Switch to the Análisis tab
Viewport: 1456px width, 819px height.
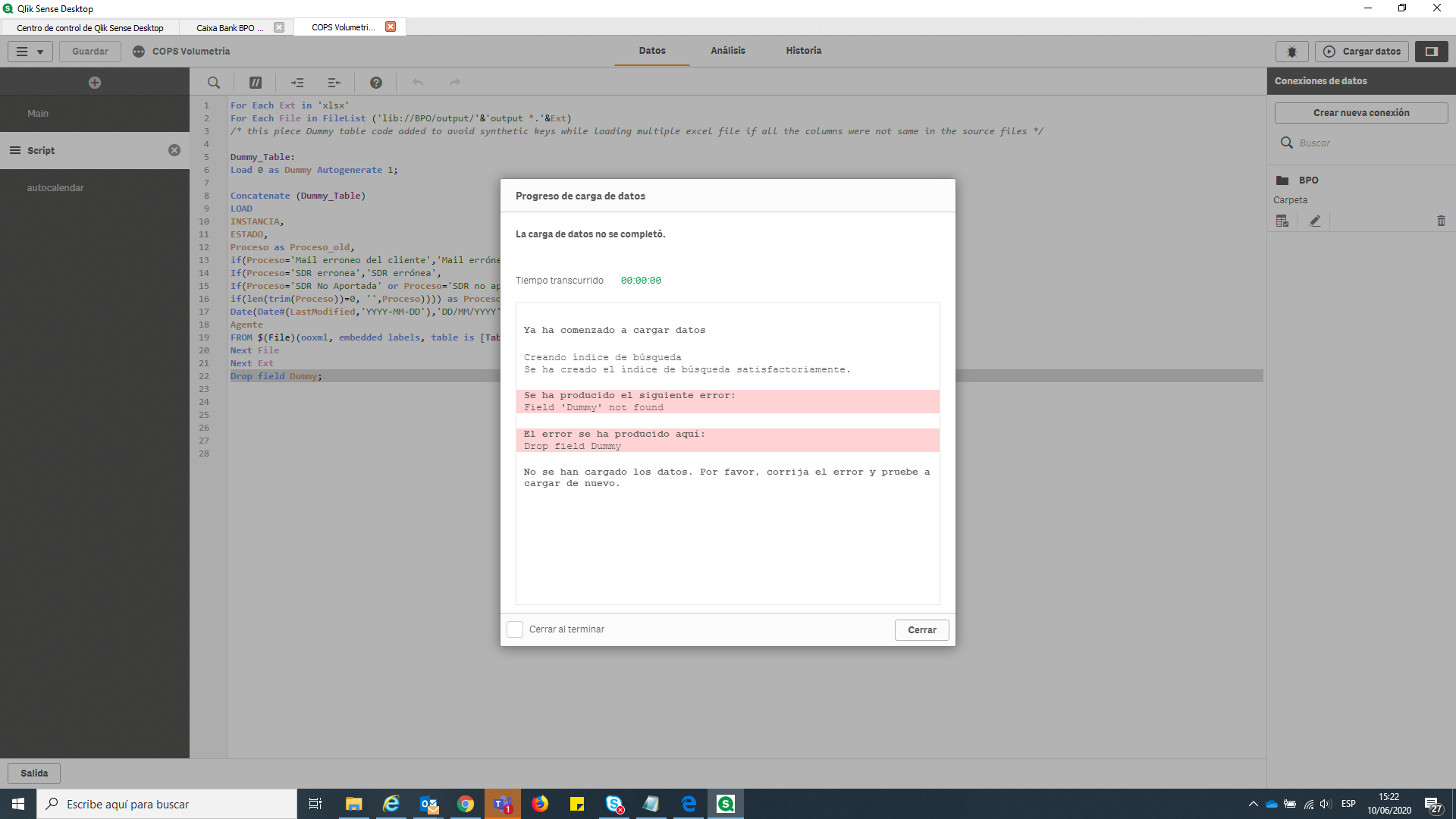coord(727,51)
